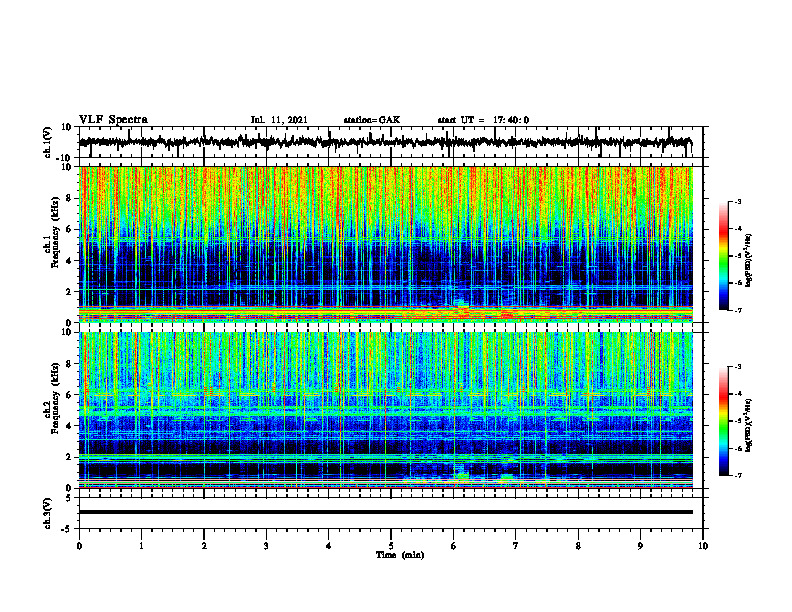Click the "station=GAK" header text
Screen dimensions: 792x612
pyautogui.click(x=372, y=120)
